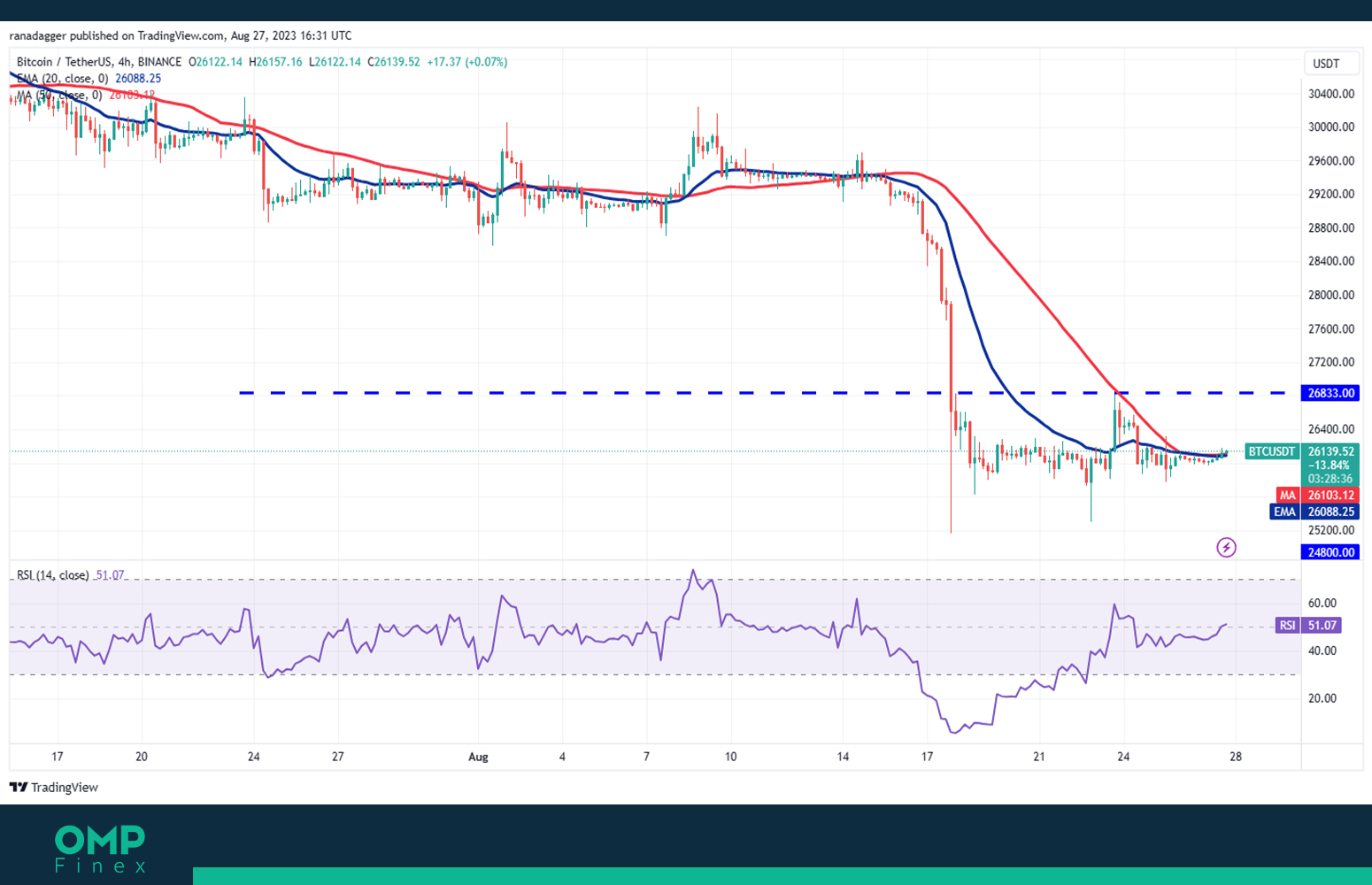Click the OMP Finex logo
The width and height of the screenshot is (1372, 885).
pyautogui.click(x=100, y=849)
